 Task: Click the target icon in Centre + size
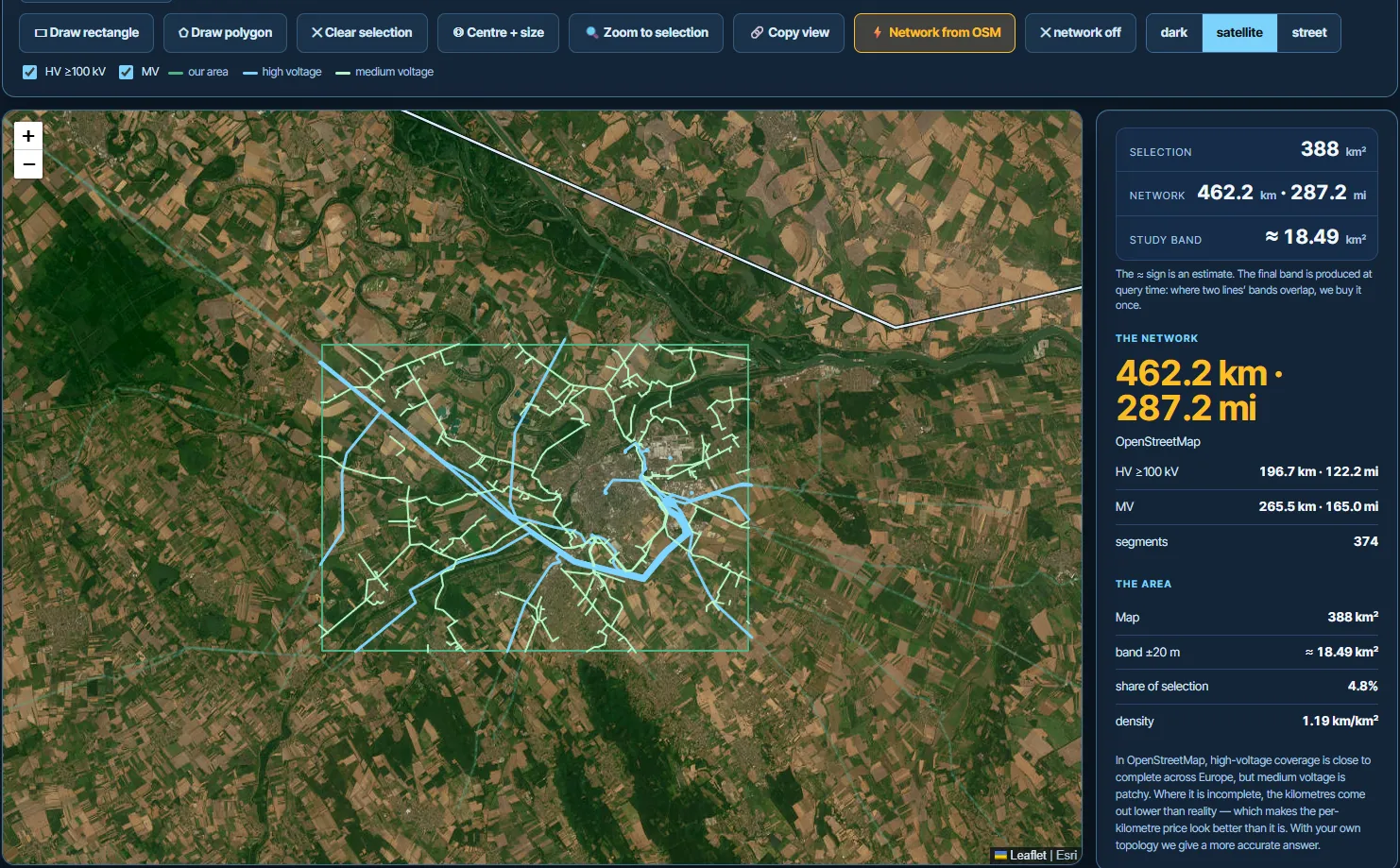[x=458, y=33]
